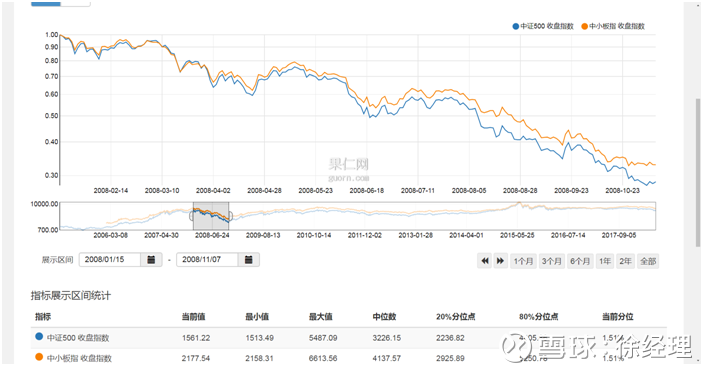
Task: Open the start date calendar picker
Action: tap(152, 260)
